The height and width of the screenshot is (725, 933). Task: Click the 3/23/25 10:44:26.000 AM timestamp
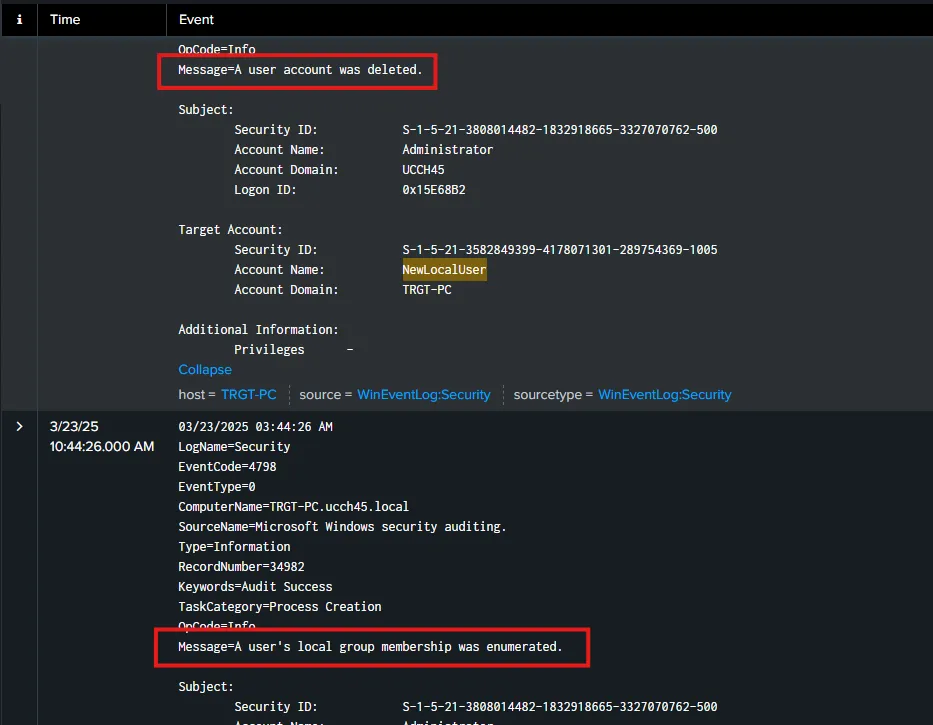coord(101,436)
